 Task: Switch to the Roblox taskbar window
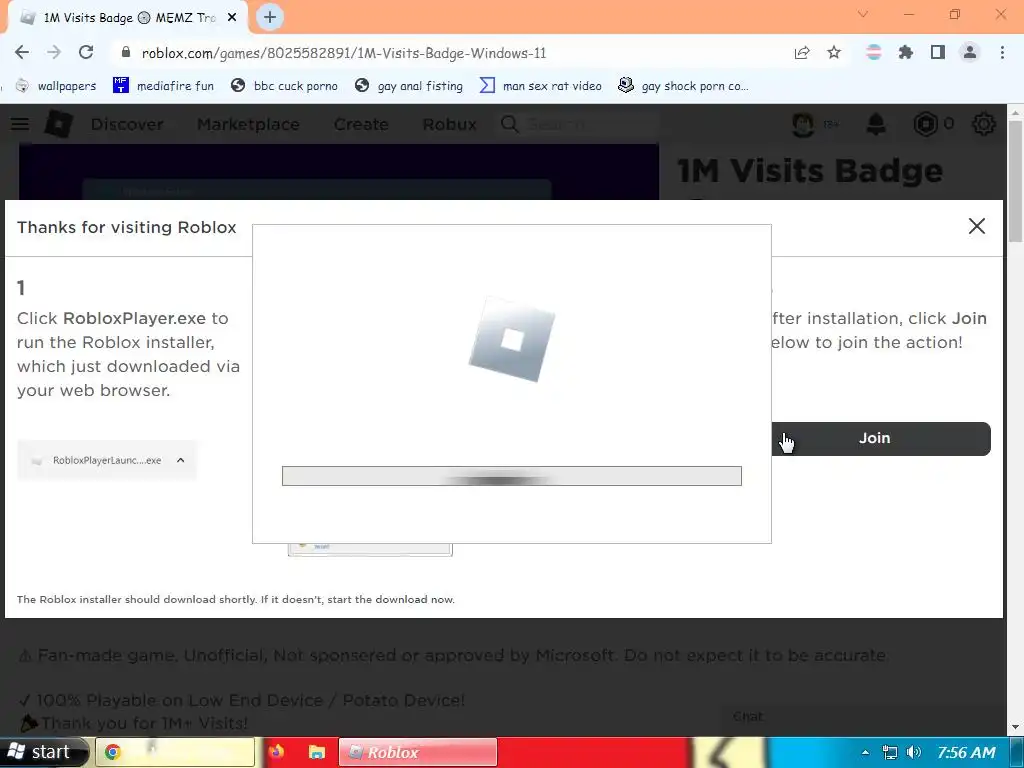click(418, 752)
